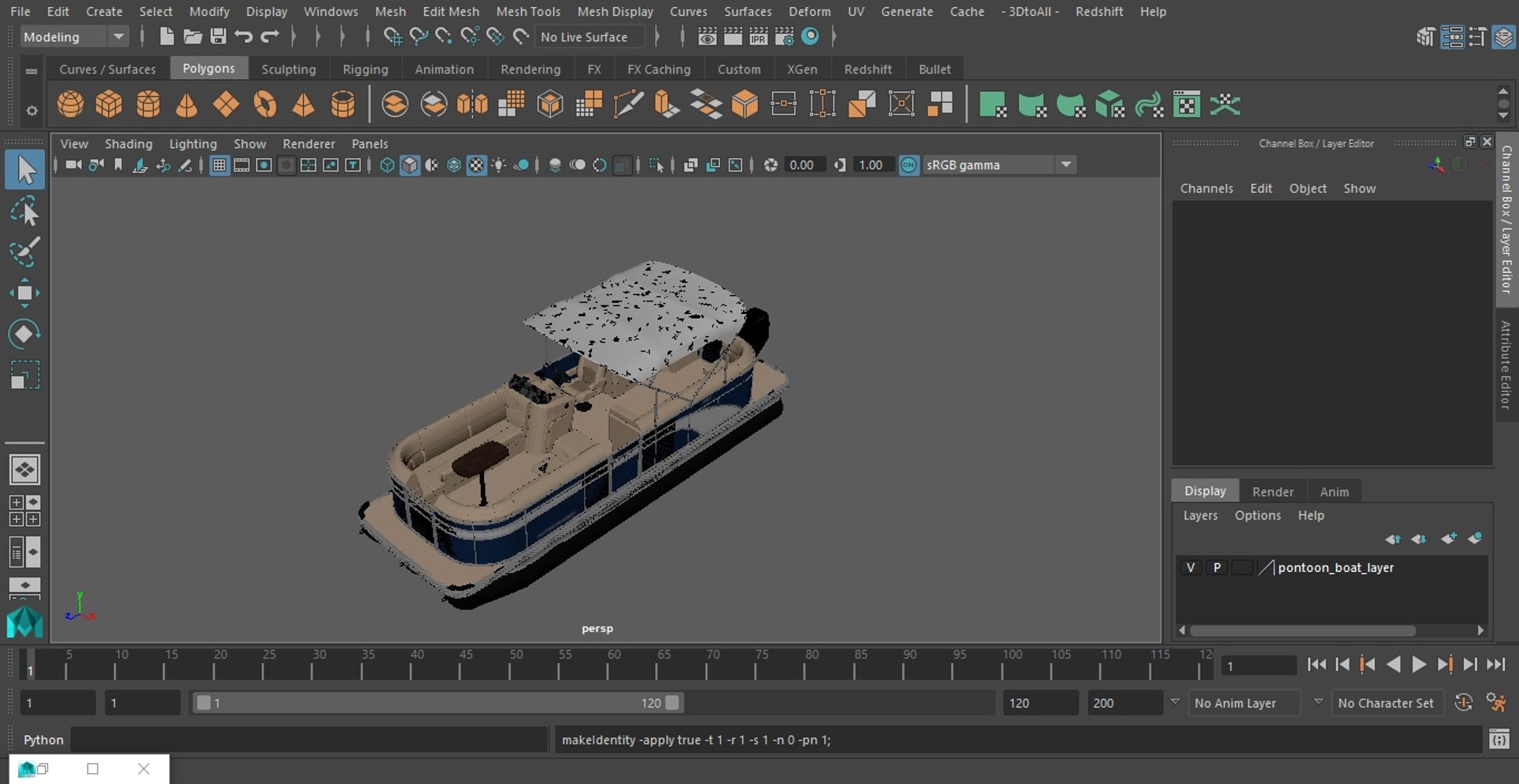Expand the sRGB gamma view transform dropdown
Image resolution: width=1519 pixels, height=784 pixels.
(x=1066, y=165)
